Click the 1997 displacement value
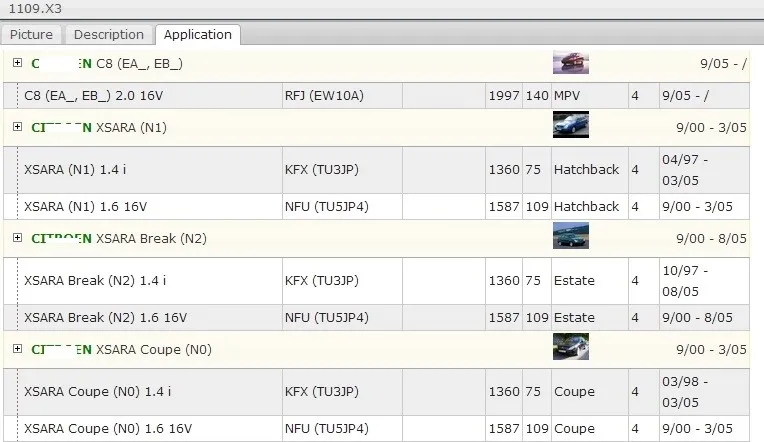The width and height of the screenshot is (764, 442). tap(504, 96)
